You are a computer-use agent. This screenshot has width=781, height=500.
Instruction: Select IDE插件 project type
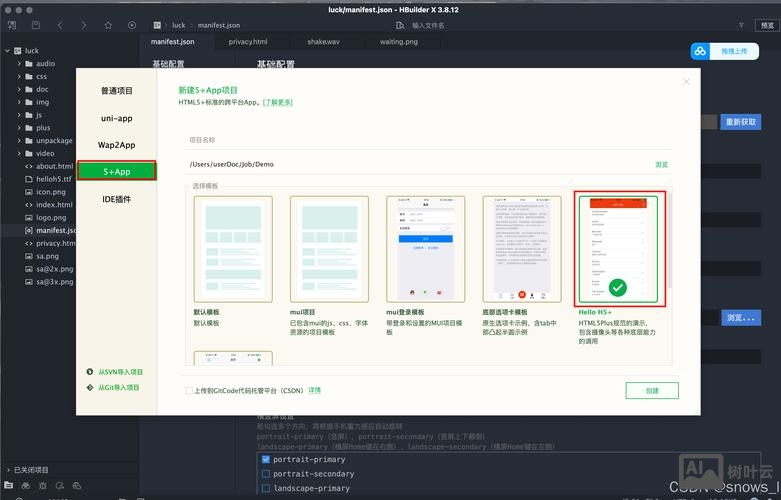(117, 199)
